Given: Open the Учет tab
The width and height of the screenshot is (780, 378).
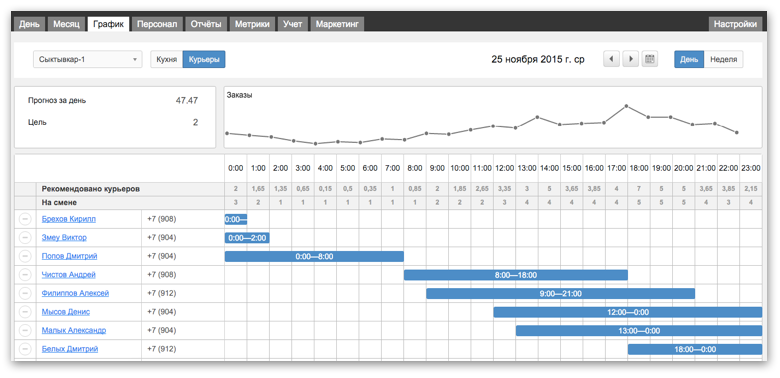Looking at the screenshot, I should click(292, 24).
